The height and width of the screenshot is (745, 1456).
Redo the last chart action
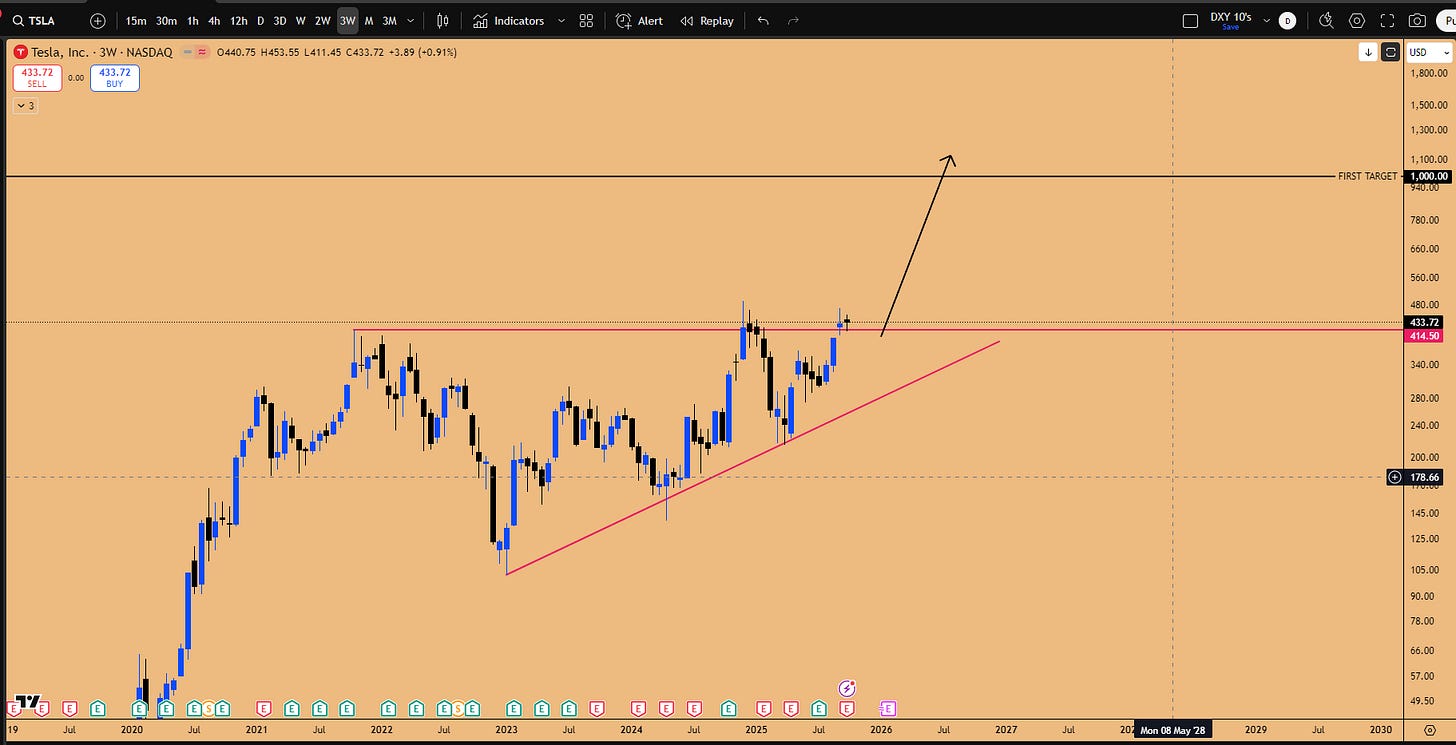point(793,20)
